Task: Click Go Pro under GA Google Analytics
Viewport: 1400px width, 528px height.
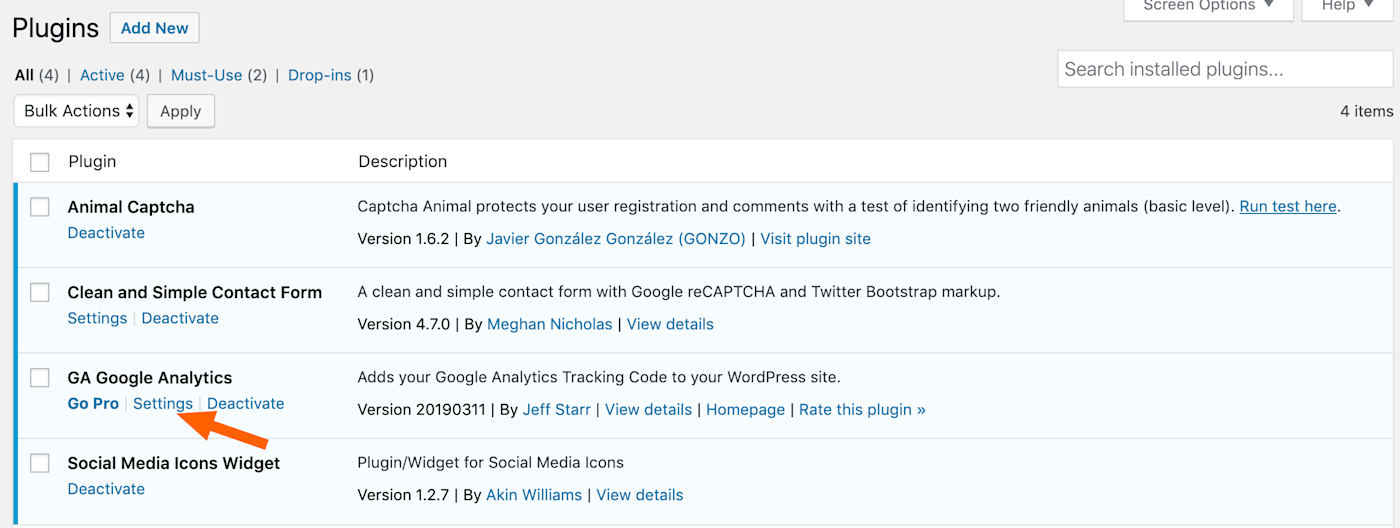Action: (93, 404)
